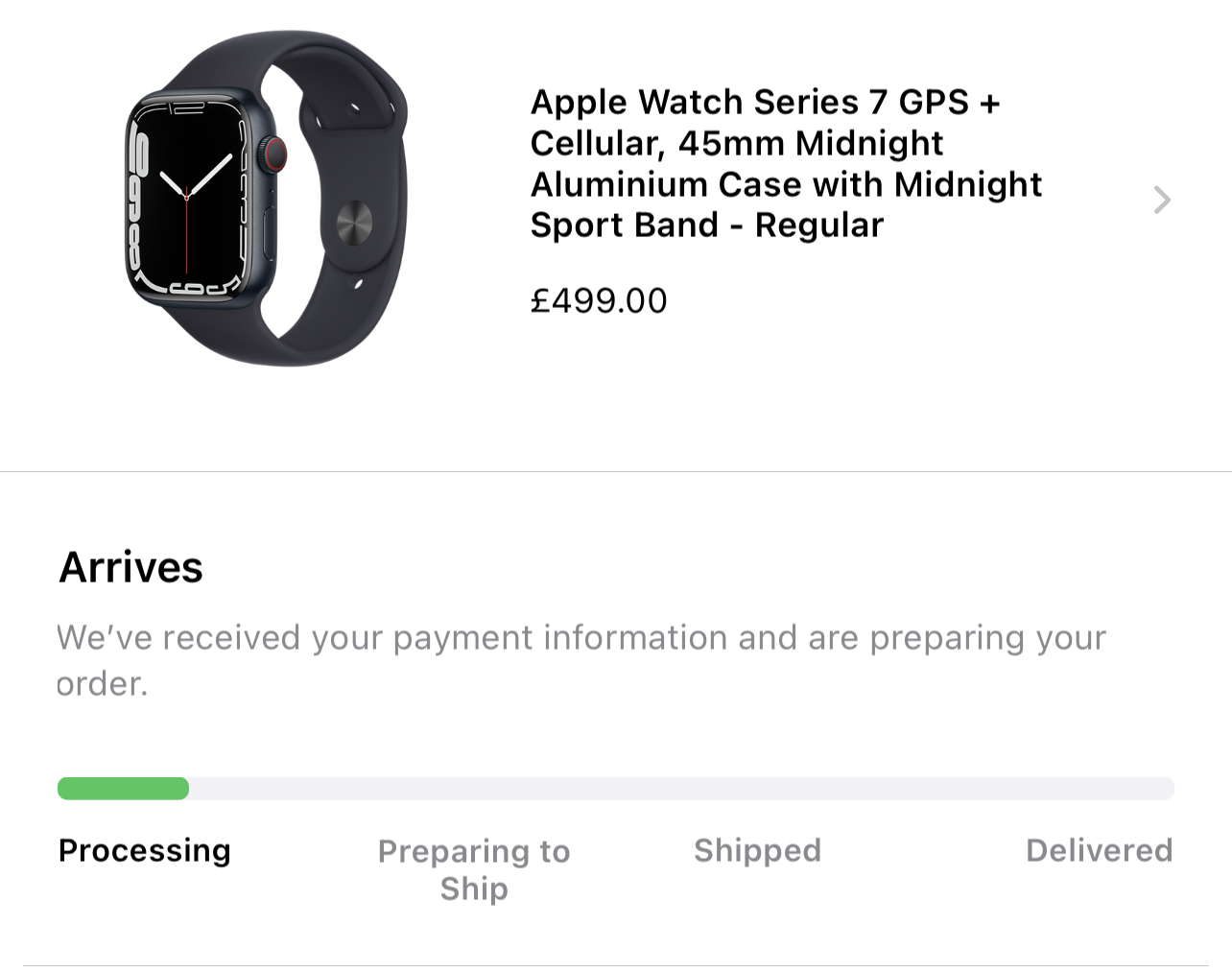Click the "Sport Band - Regular" title line
The image size is (1232, 972).
point(706,225)
